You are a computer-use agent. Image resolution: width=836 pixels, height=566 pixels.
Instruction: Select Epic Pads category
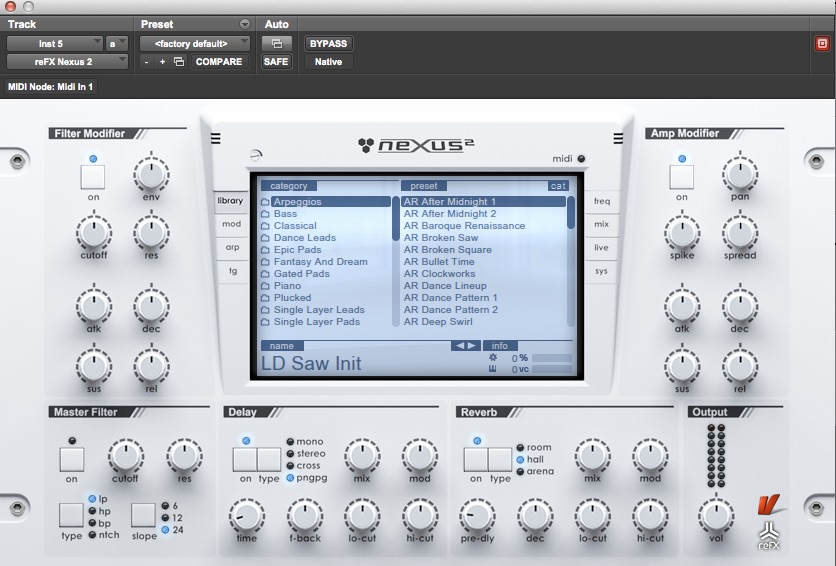pyautogui.click(x=298, y=250)
